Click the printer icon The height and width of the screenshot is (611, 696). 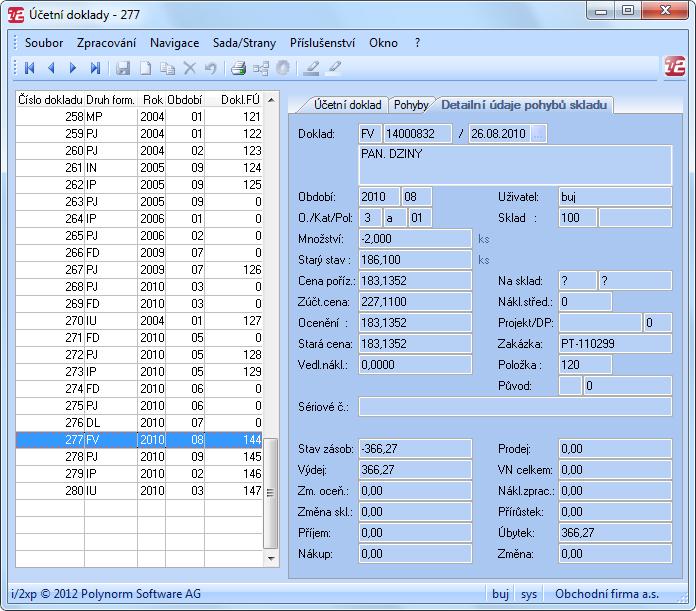238,68
